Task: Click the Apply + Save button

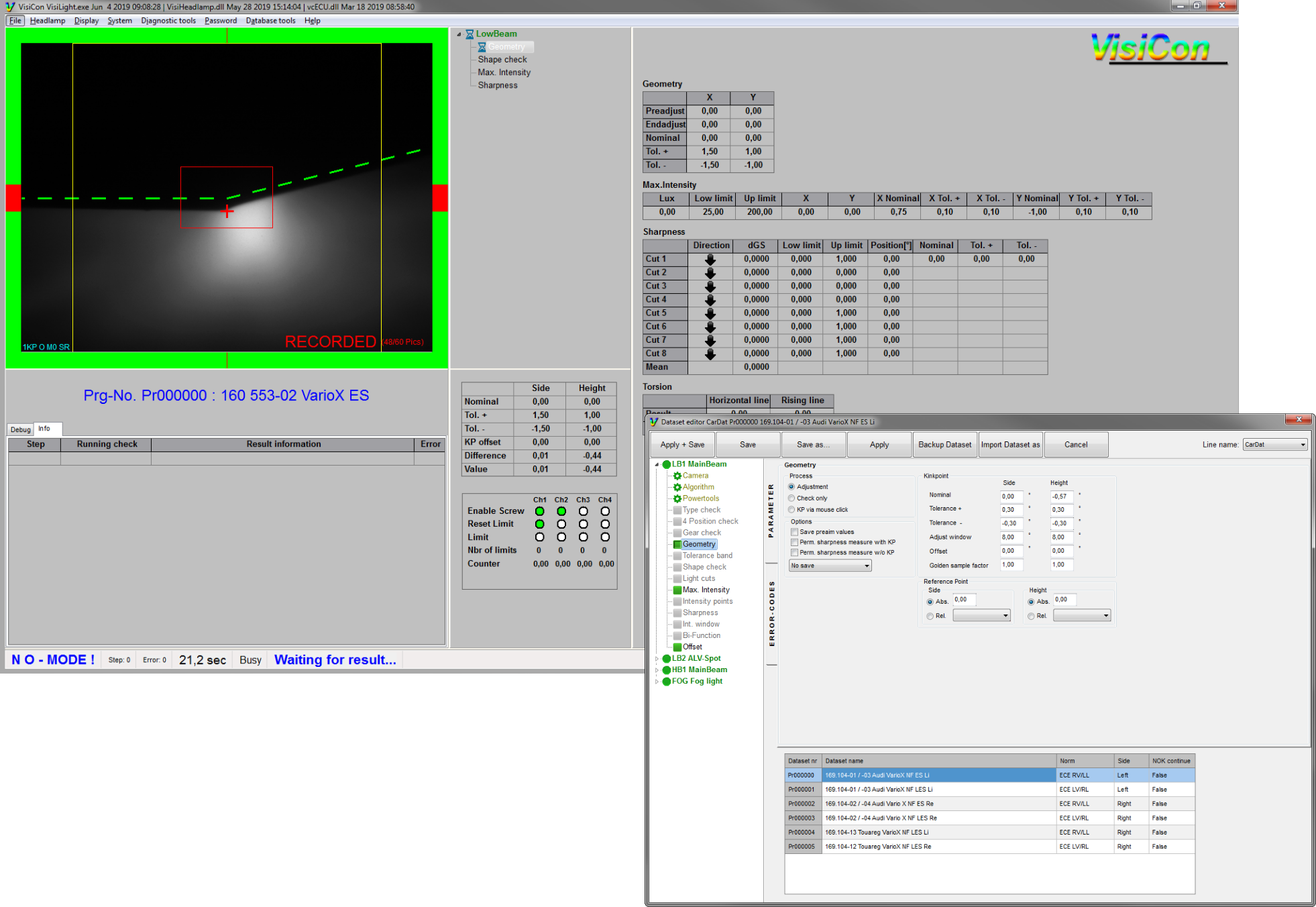Action: pyautogui.click(x=682, y=445)
